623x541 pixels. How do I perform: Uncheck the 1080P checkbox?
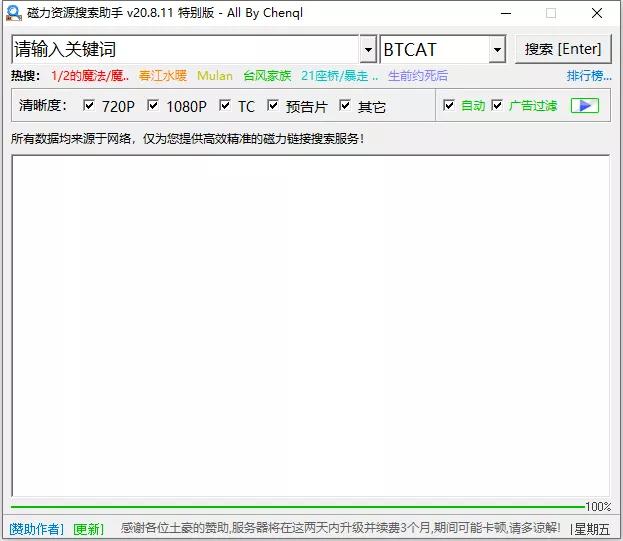153,106
